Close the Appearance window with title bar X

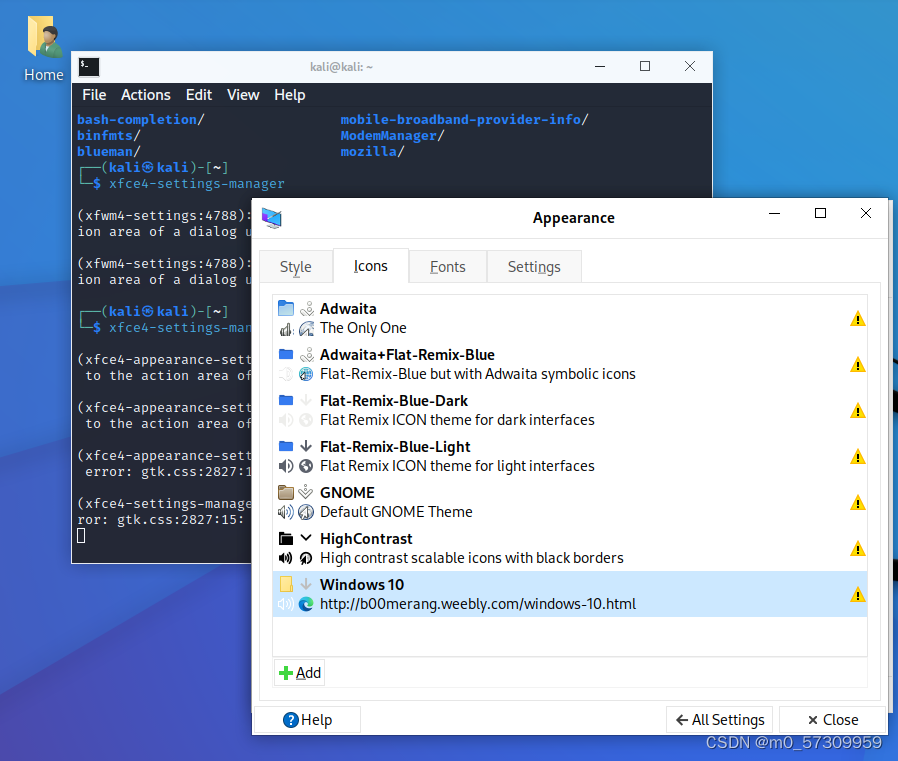(866, 214)
